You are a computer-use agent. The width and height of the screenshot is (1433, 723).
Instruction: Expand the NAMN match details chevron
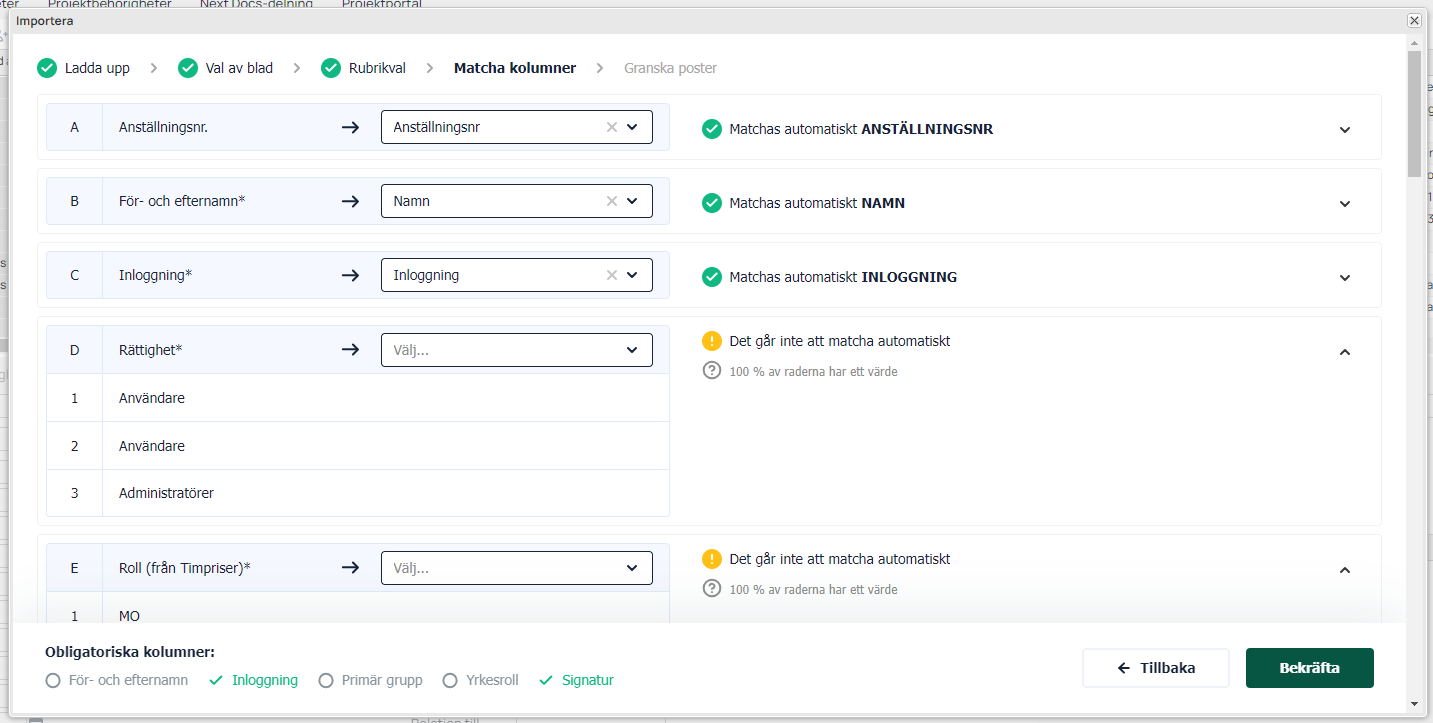coord(1345,204)
